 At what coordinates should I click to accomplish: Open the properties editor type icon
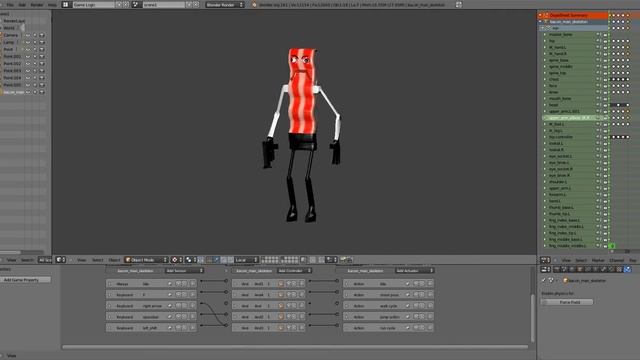[x=545, y=269]
